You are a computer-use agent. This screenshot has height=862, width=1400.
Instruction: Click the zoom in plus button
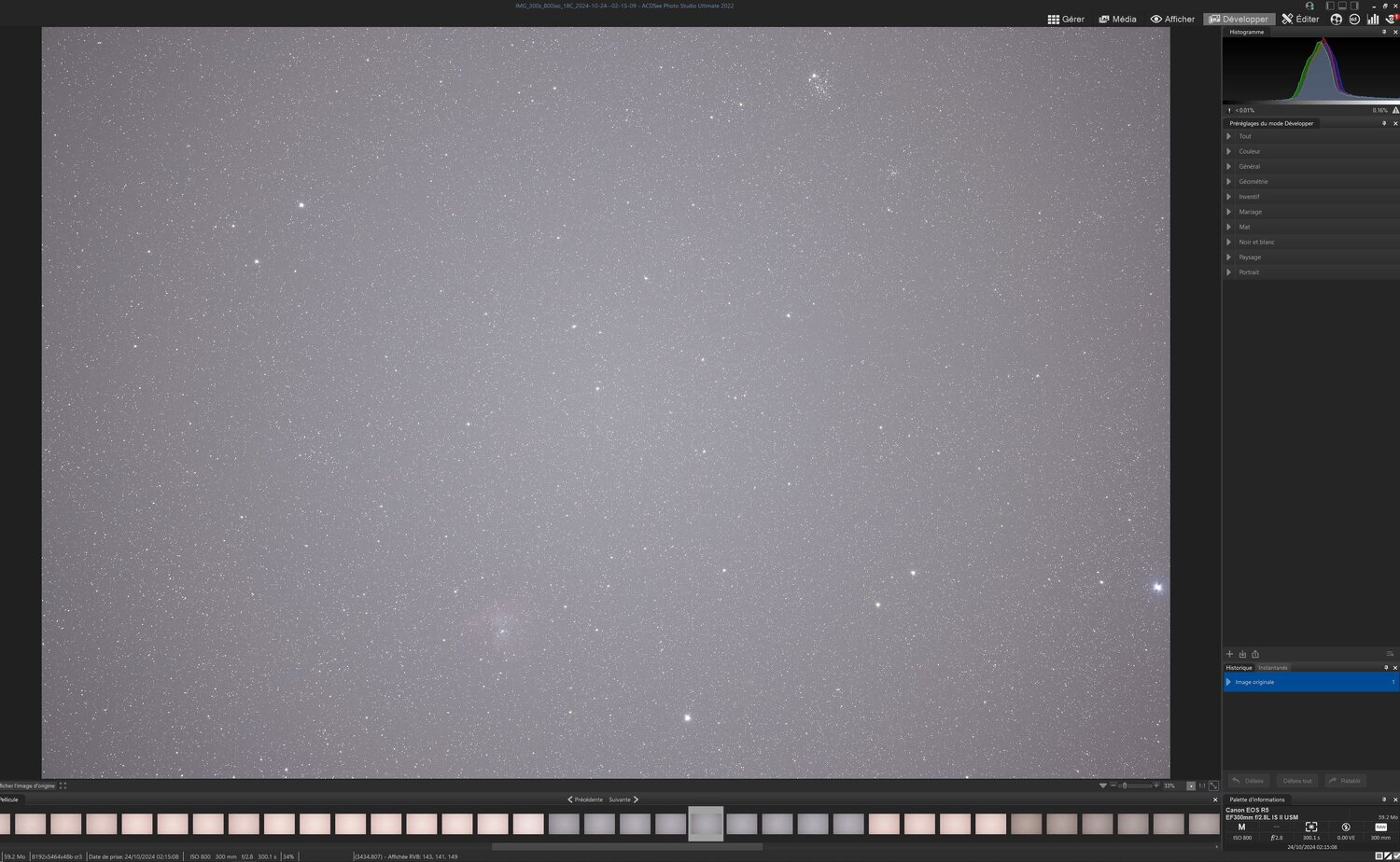(x=1155, y=786)
